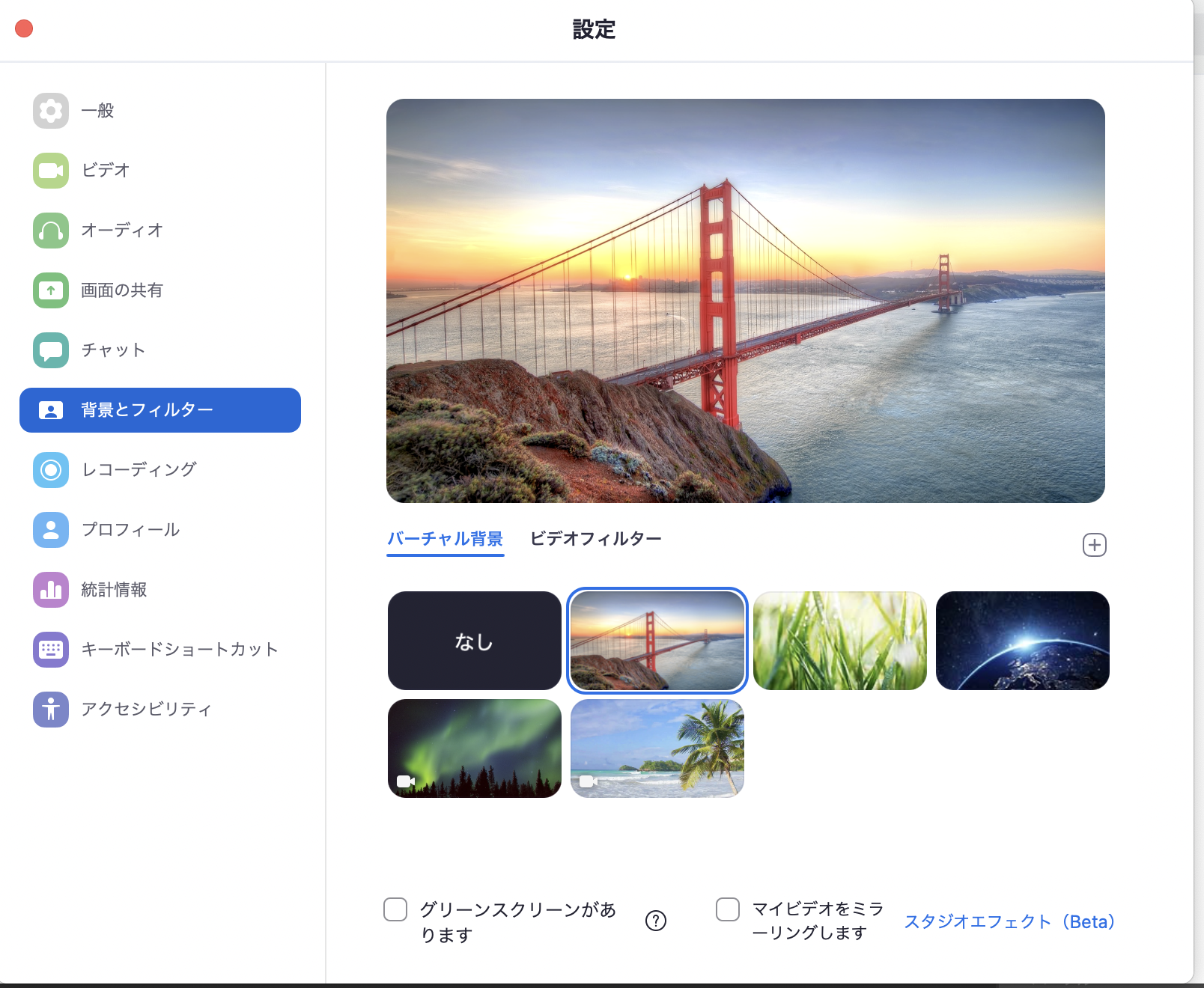Open オーディオ headphone icon settings

(51, 231)
